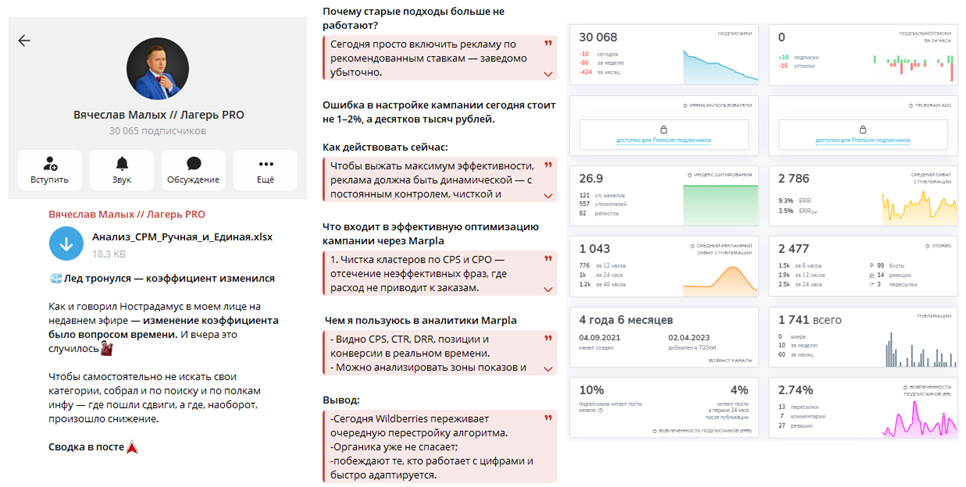
Task: Click lock icon in Premium-пользователи card
Action: click(664, 129)
